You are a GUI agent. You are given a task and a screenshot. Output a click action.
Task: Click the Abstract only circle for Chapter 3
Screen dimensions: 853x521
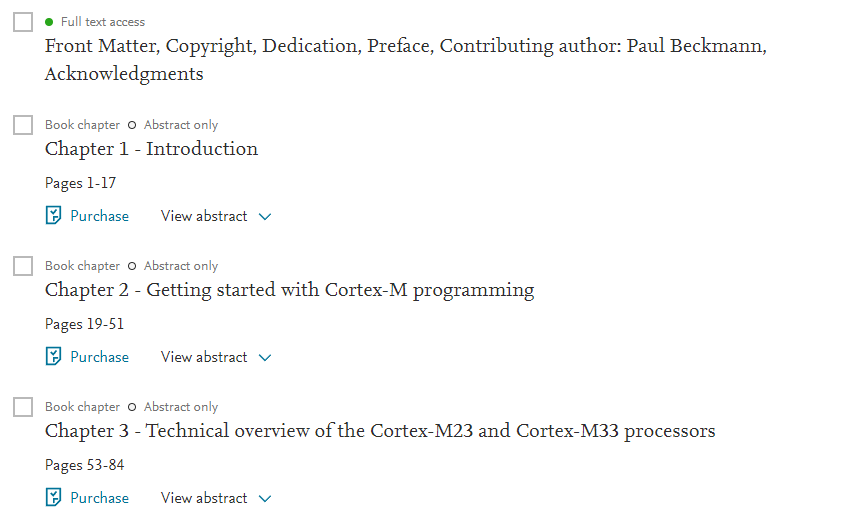click(132, 408)
